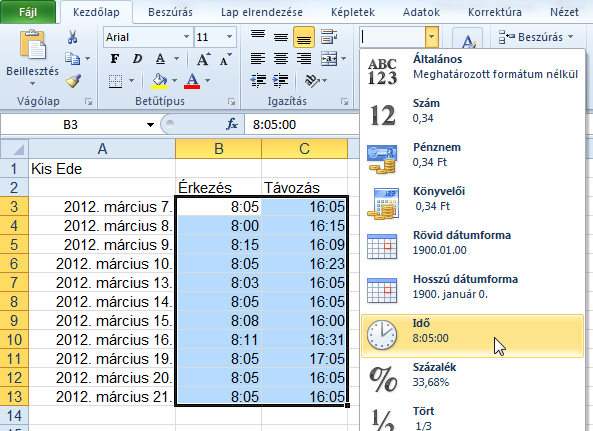Decrease font size

tap(226, 59)
